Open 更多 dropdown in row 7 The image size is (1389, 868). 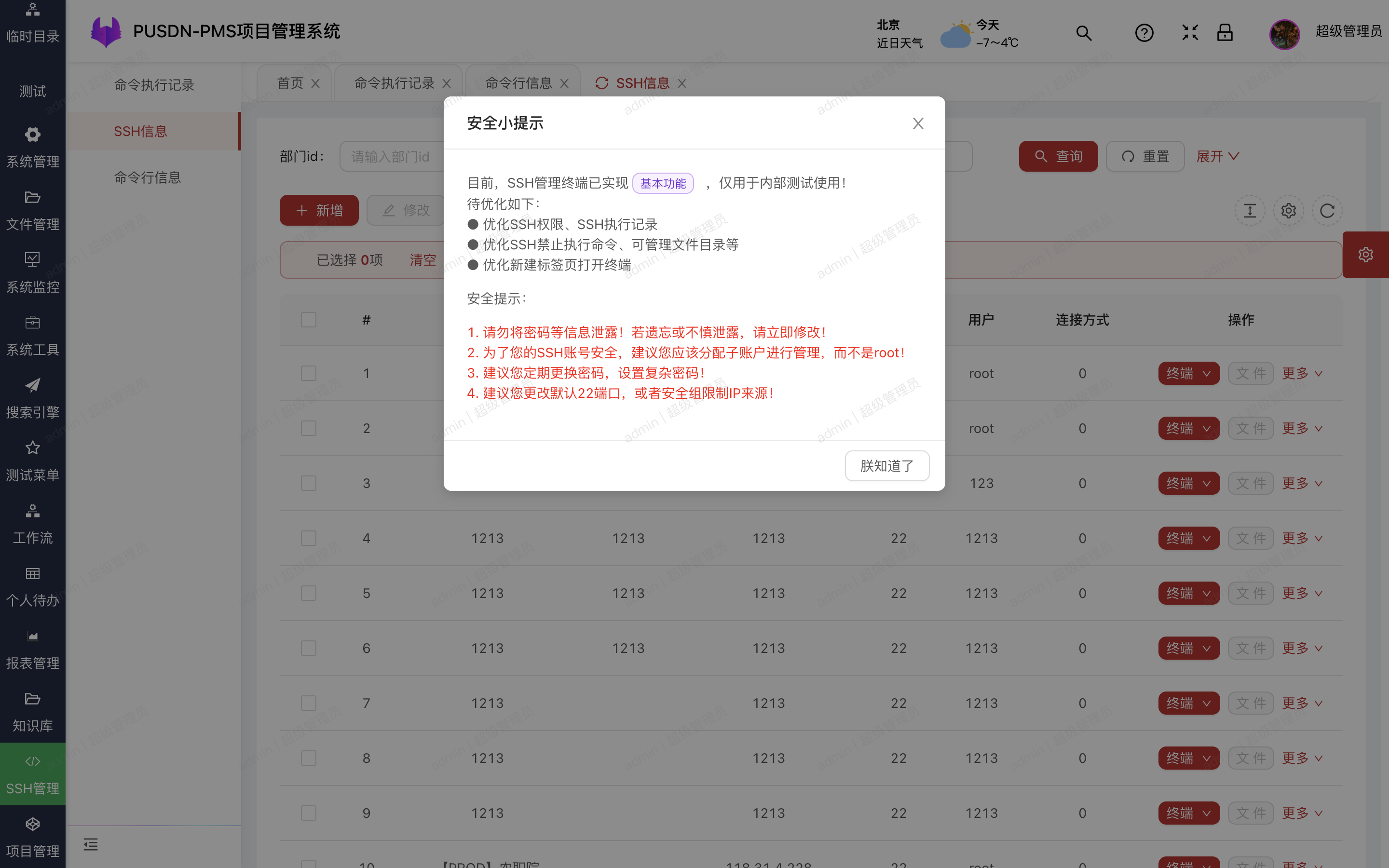pyautogui.click(x=1302, y=703)
